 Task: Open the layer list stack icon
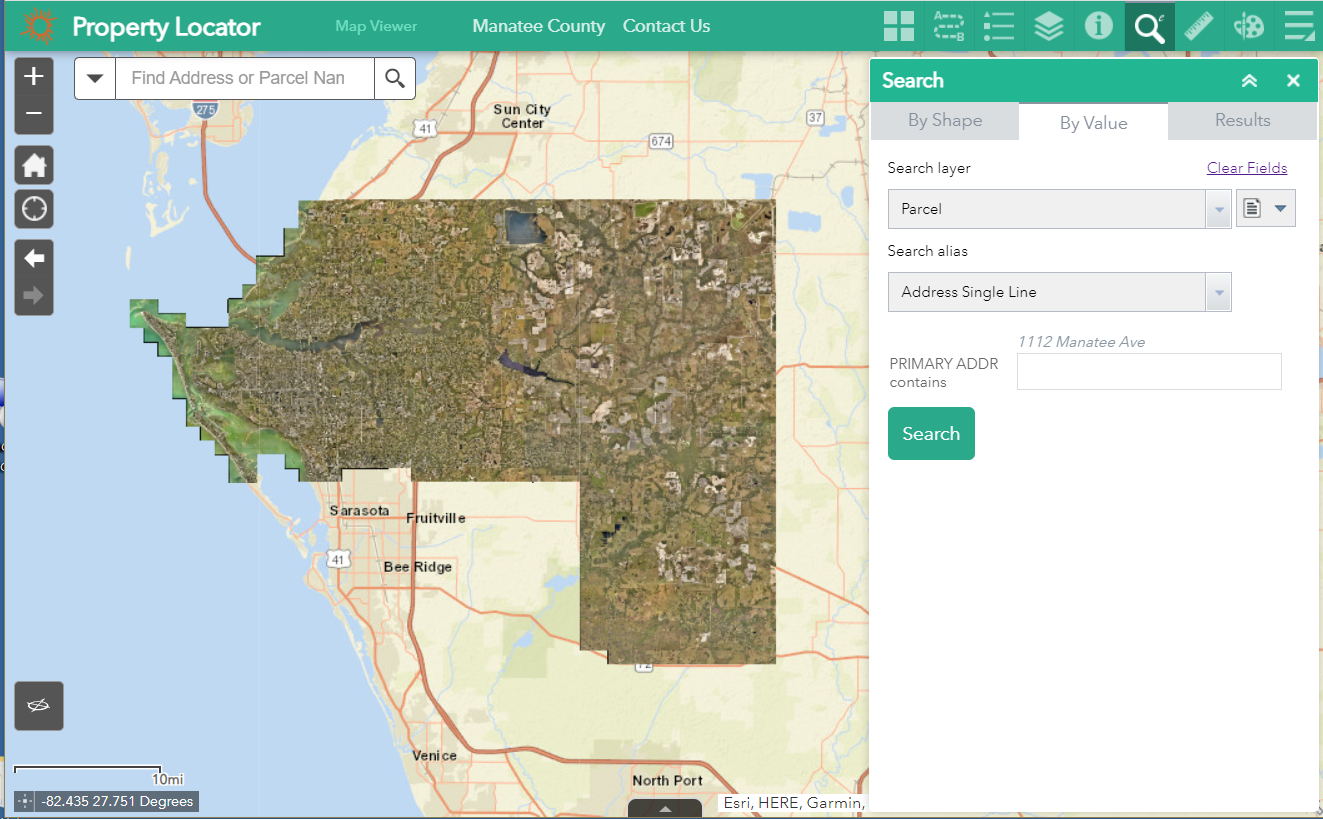pos(1049,26)
